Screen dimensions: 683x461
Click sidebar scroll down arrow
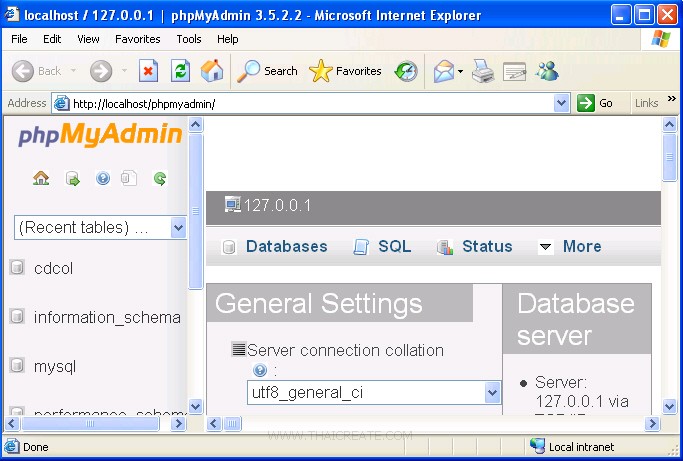point(196,407)
